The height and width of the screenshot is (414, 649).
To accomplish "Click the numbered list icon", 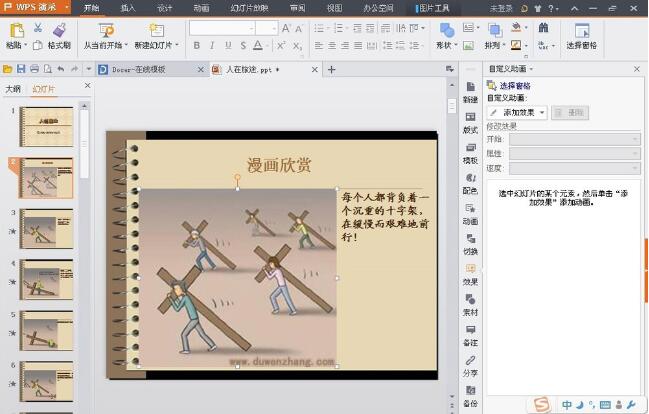I will (x=338, y=28).
